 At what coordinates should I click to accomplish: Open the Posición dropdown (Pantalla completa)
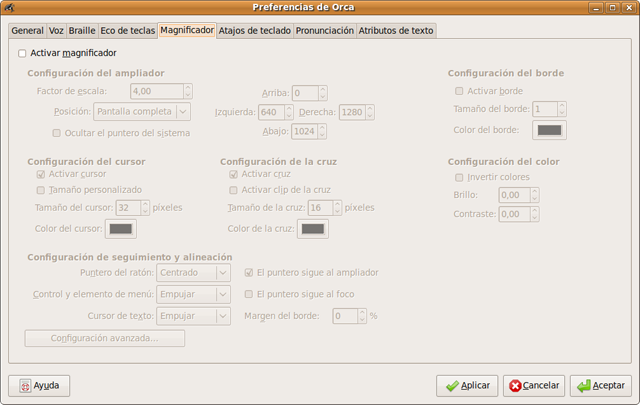[141, 112]
